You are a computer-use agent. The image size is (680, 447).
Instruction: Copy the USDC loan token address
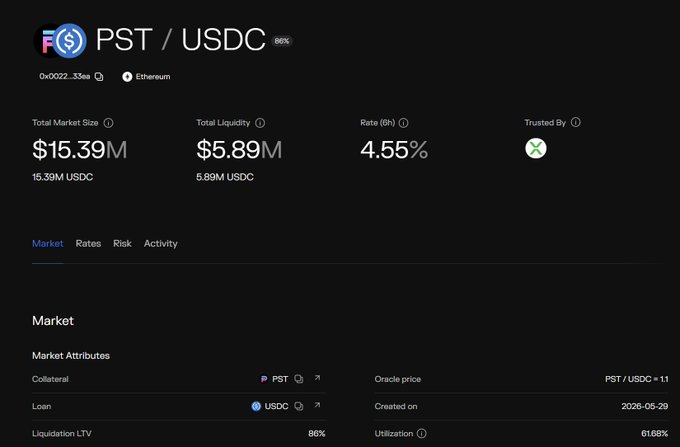(x=299, y=406)
